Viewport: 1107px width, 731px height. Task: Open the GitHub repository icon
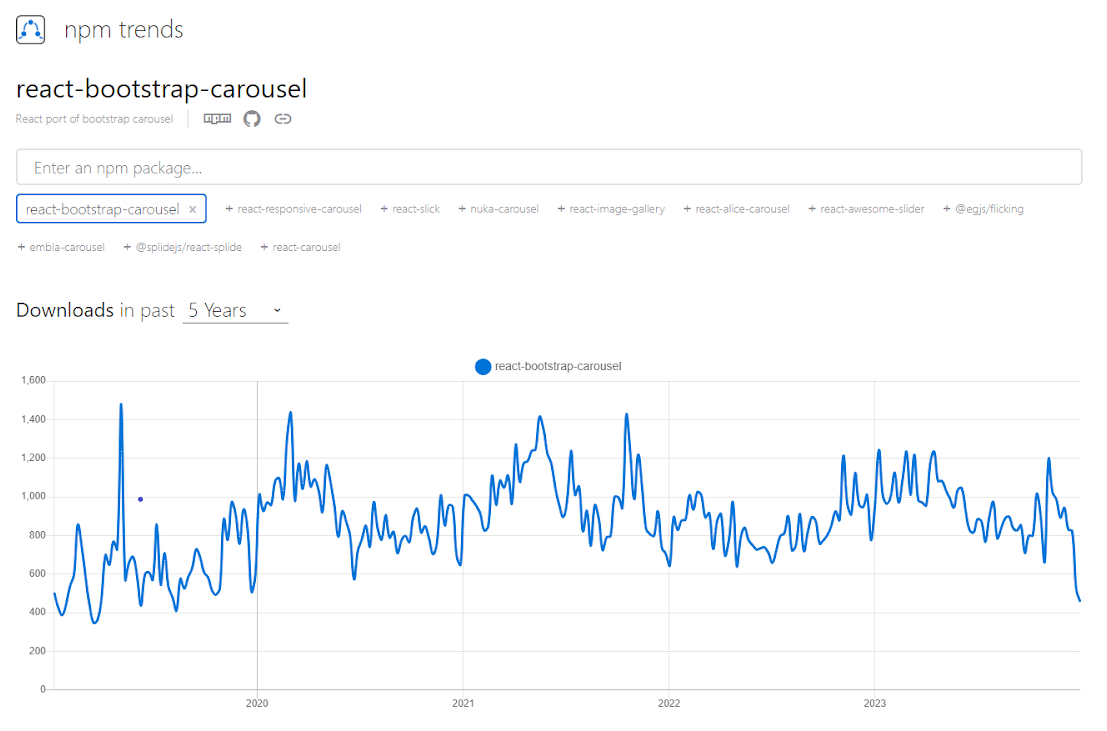pos(251,118)
